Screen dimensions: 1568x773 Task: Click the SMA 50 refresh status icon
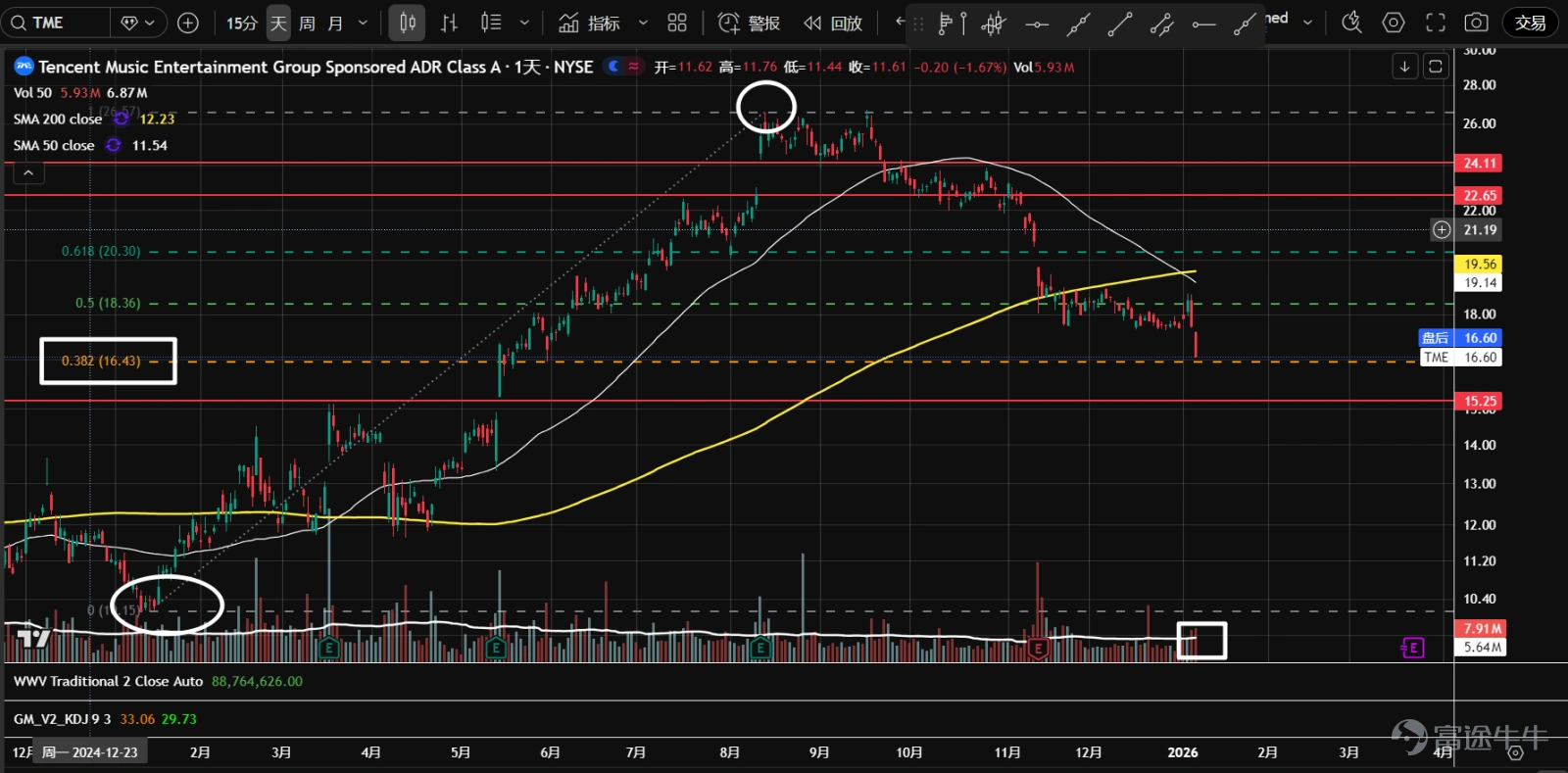pos(114,145)
